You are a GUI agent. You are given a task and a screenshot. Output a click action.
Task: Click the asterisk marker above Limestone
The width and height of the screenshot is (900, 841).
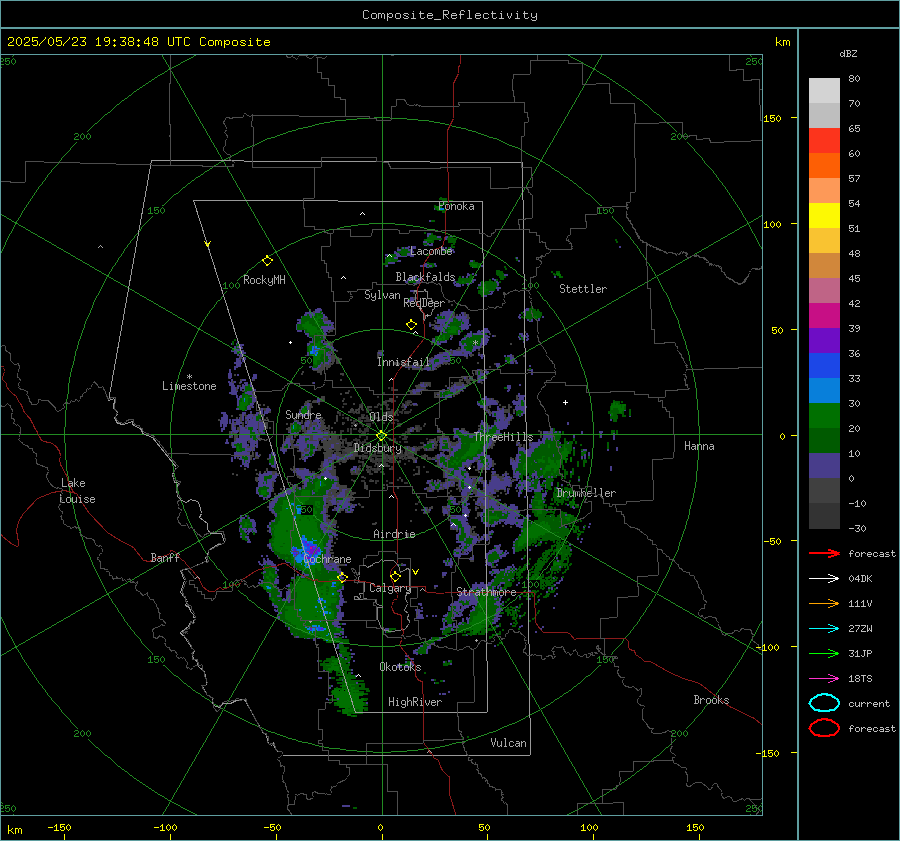[189, 377]
